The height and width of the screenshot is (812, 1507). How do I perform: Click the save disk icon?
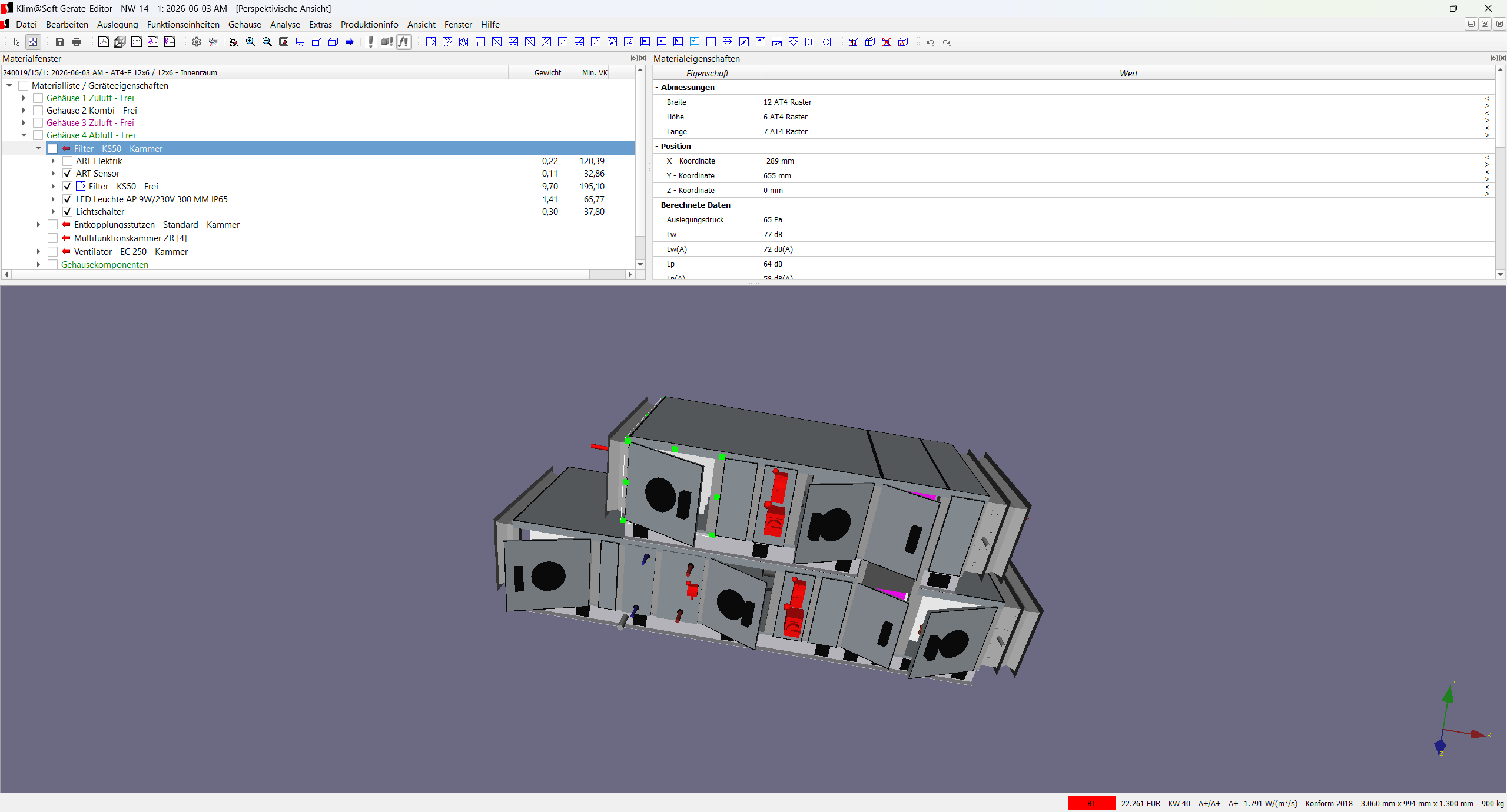[x=59, y=42]
